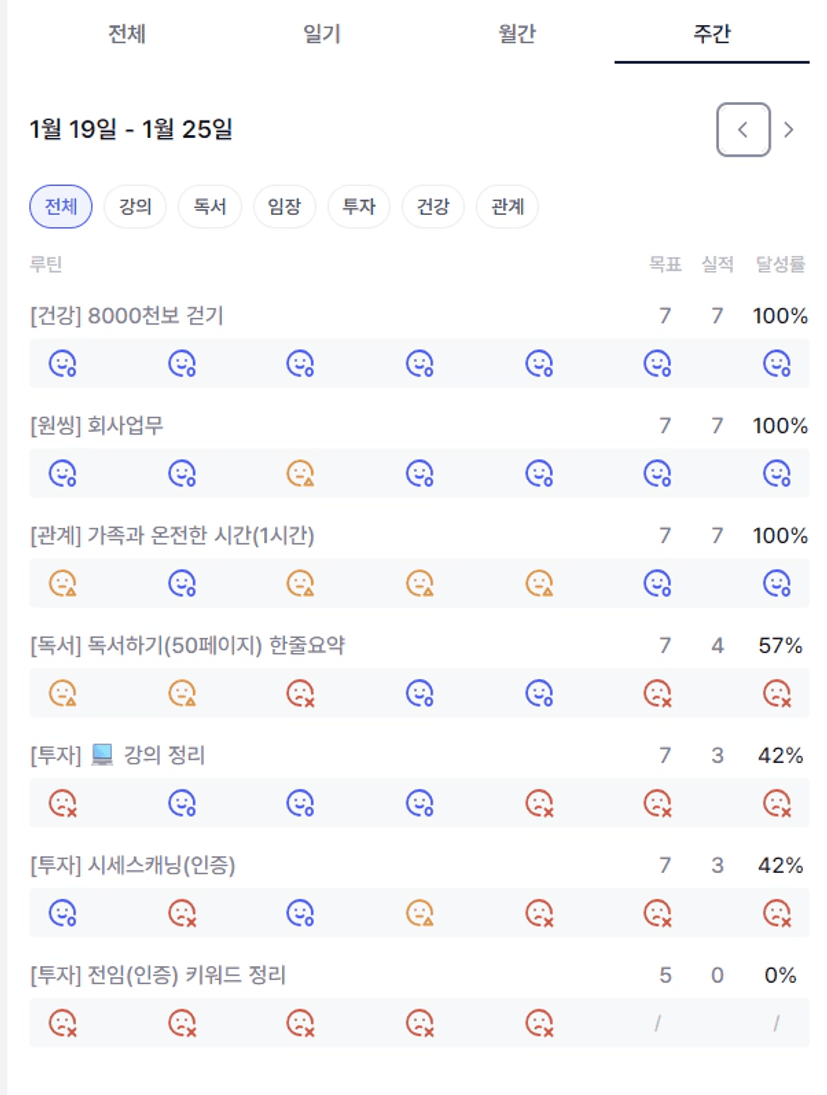Select the 전체 filter chip
827x1095 pixels.
tap(61, 208)
